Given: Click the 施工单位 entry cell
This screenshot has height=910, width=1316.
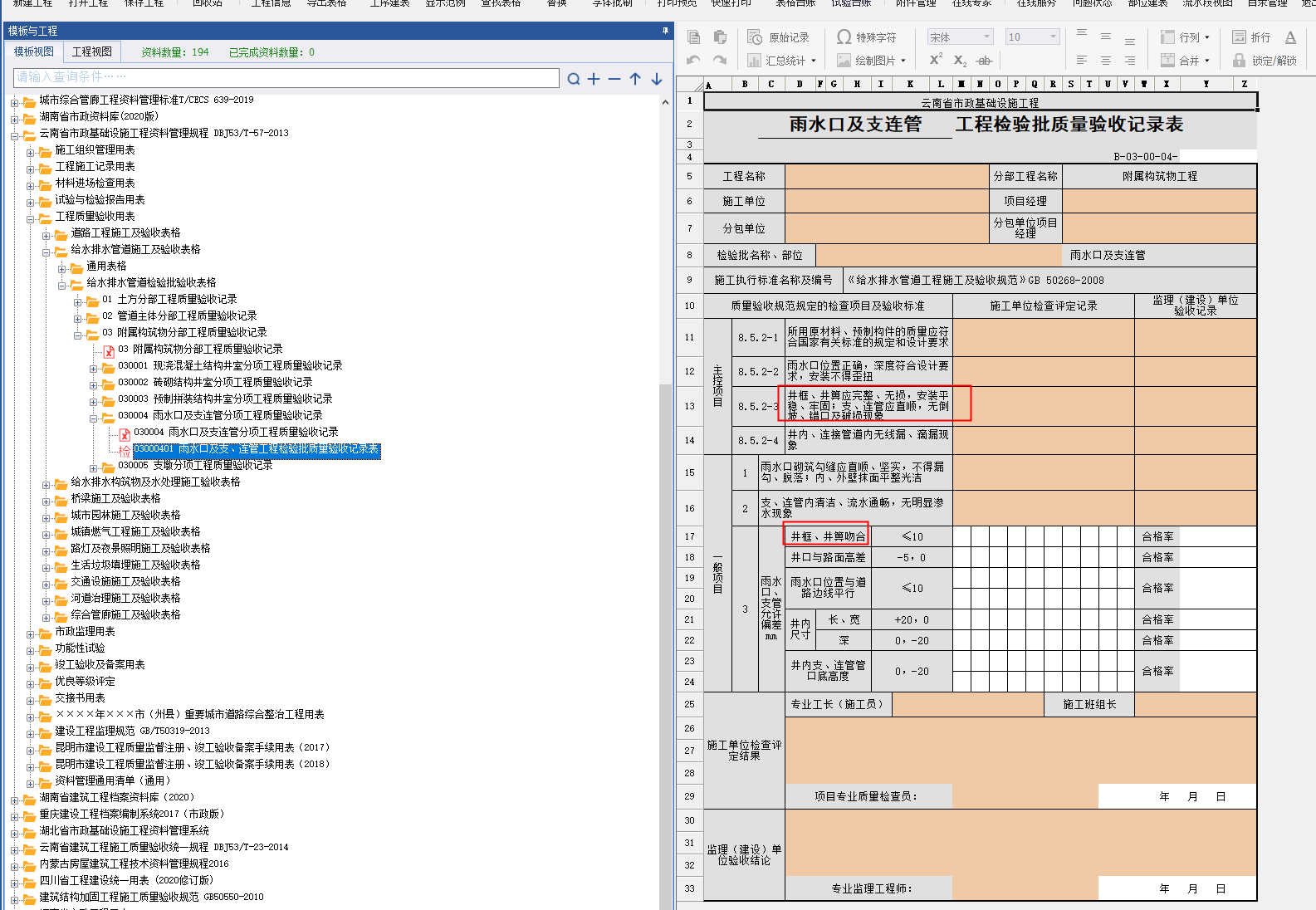Looking at the screenshot, I should tap(887, 201).
